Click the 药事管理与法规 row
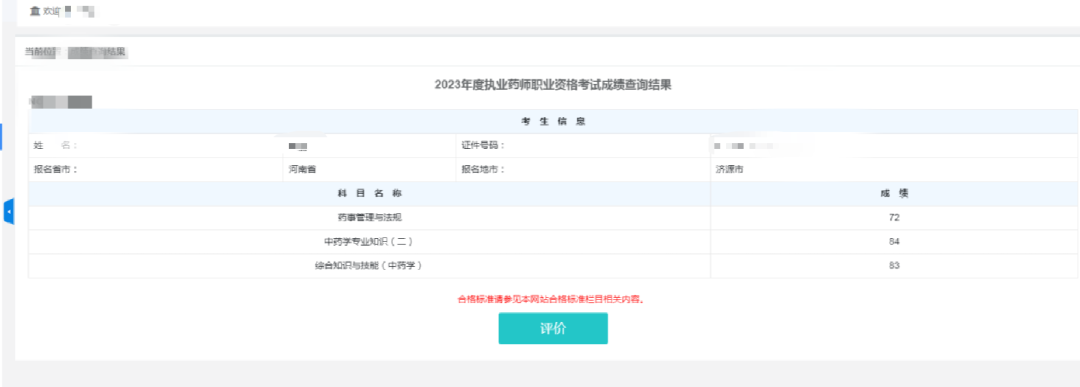Viewport: 1080px width, 387px height. pos(553,218)
